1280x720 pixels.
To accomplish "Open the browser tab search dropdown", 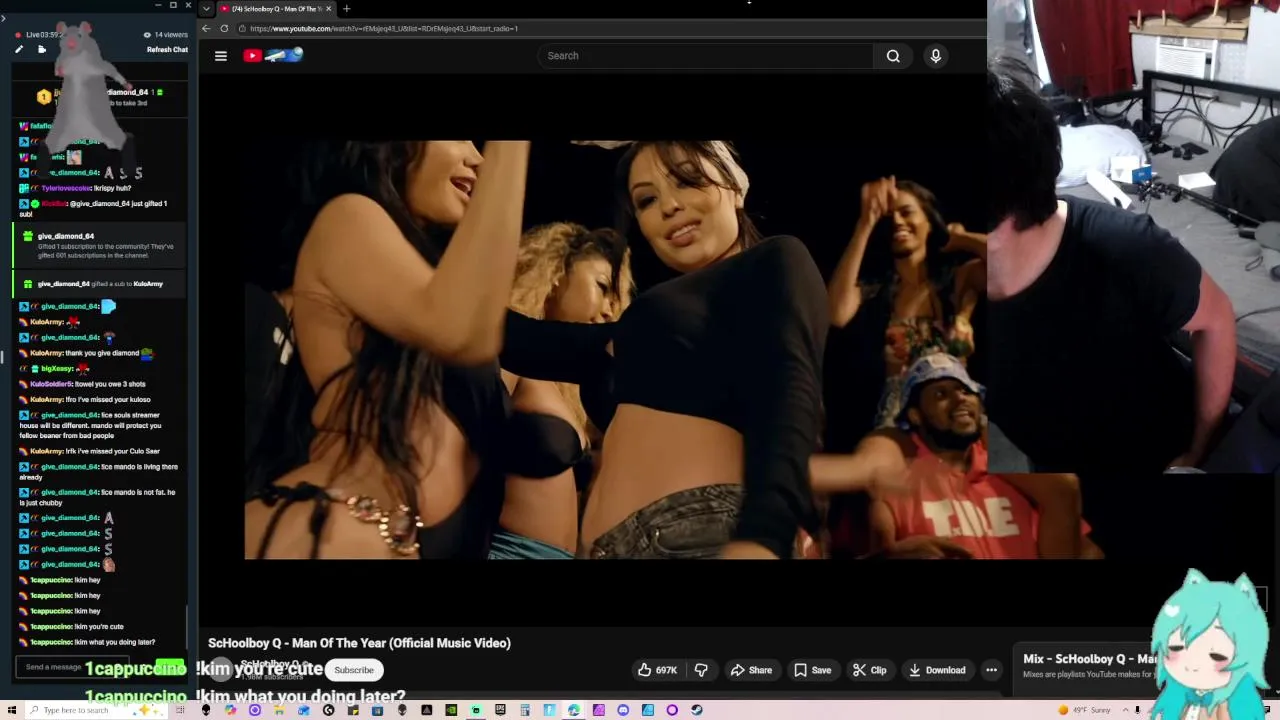I will (206, 9).
